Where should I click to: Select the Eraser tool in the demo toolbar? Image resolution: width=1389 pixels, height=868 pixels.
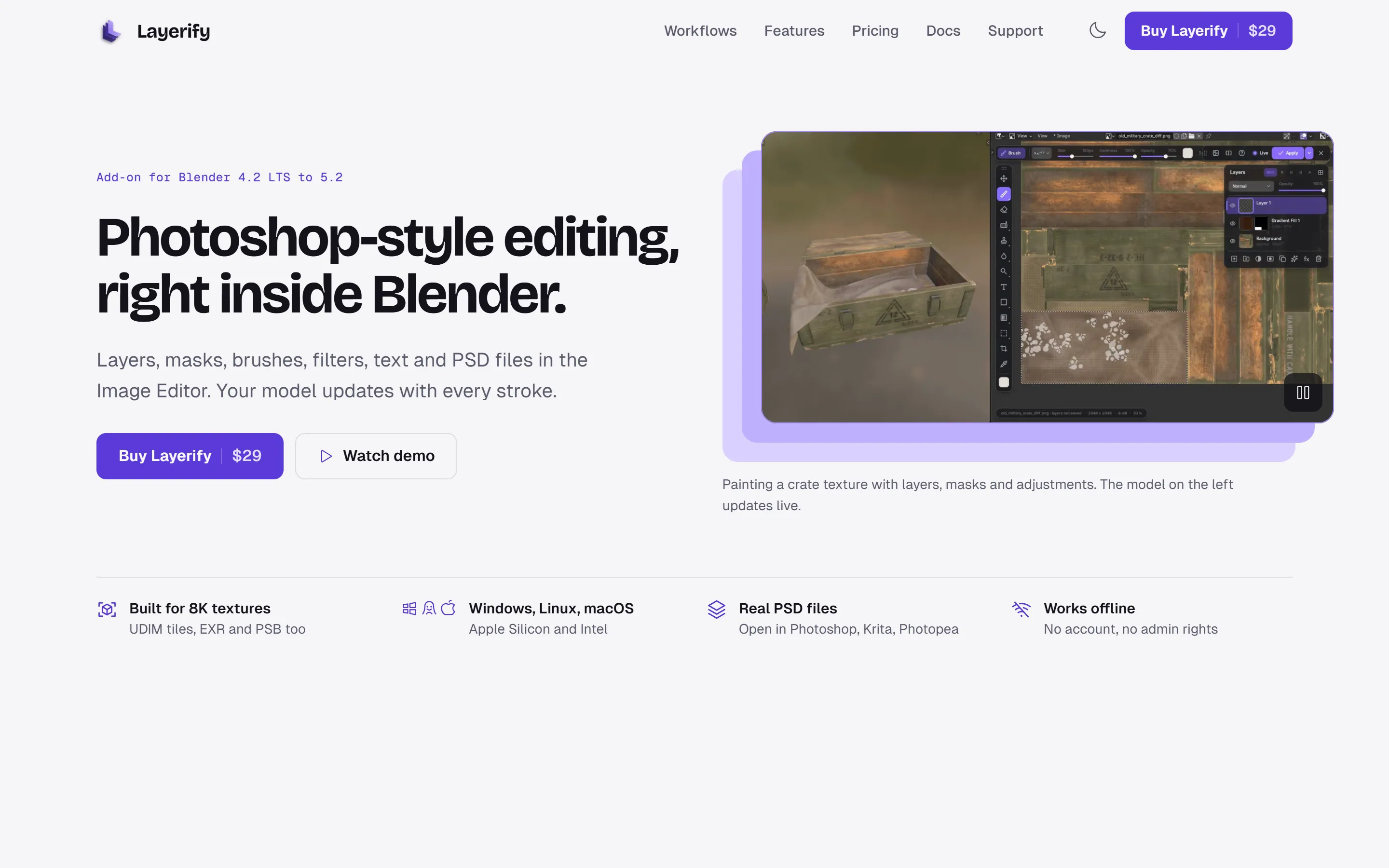(1003, 210)
